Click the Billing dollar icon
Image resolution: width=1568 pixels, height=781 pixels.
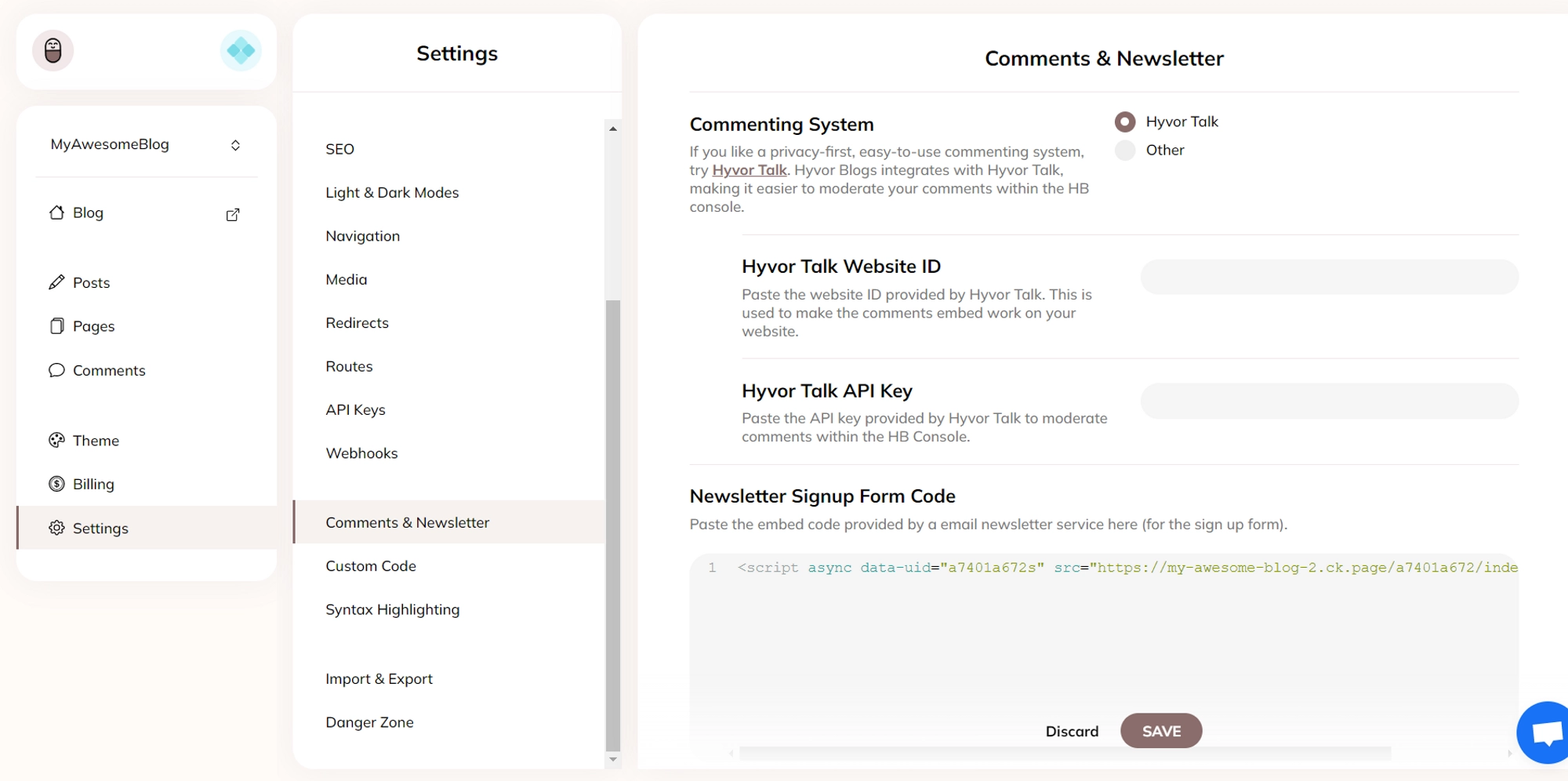56,484
